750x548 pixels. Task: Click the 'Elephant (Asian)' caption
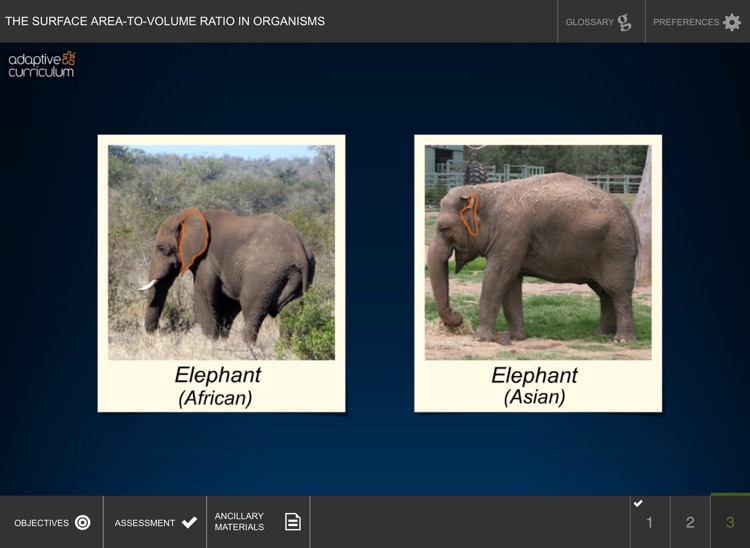point(534,386)
